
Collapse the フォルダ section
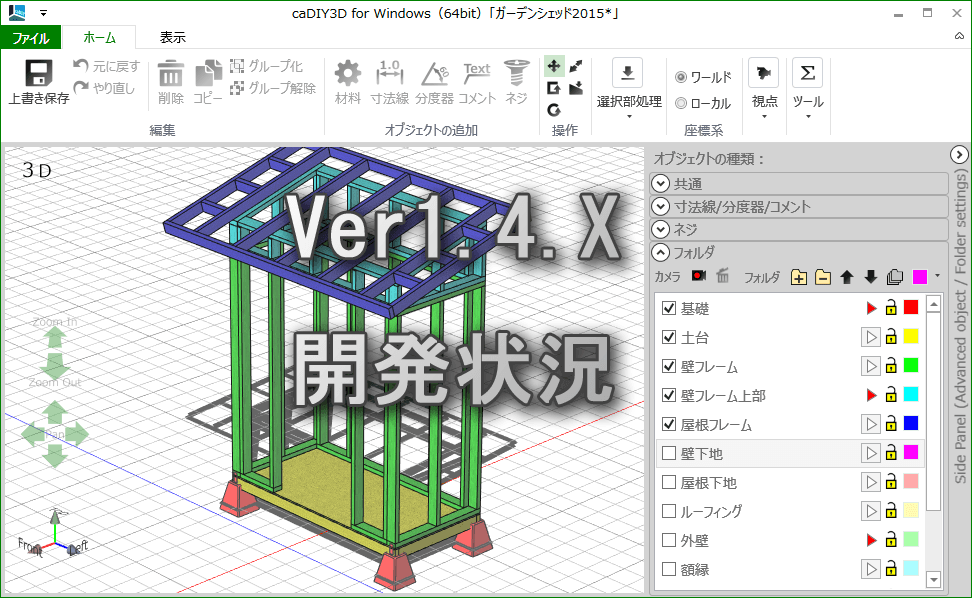(661, 252)
